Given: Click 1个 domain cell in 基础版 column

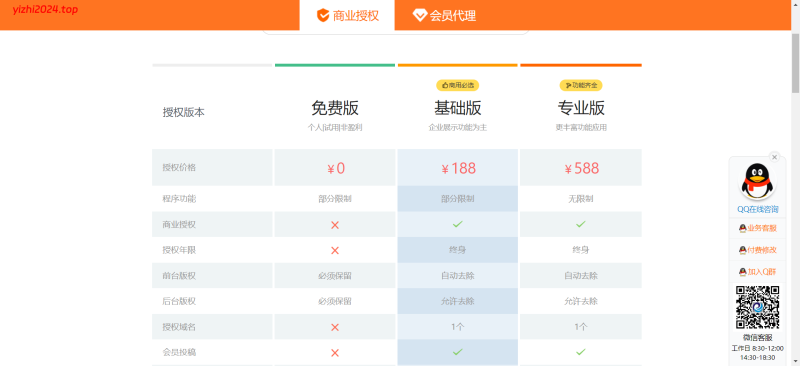Looking at the screenshot, I should [458, 327].
